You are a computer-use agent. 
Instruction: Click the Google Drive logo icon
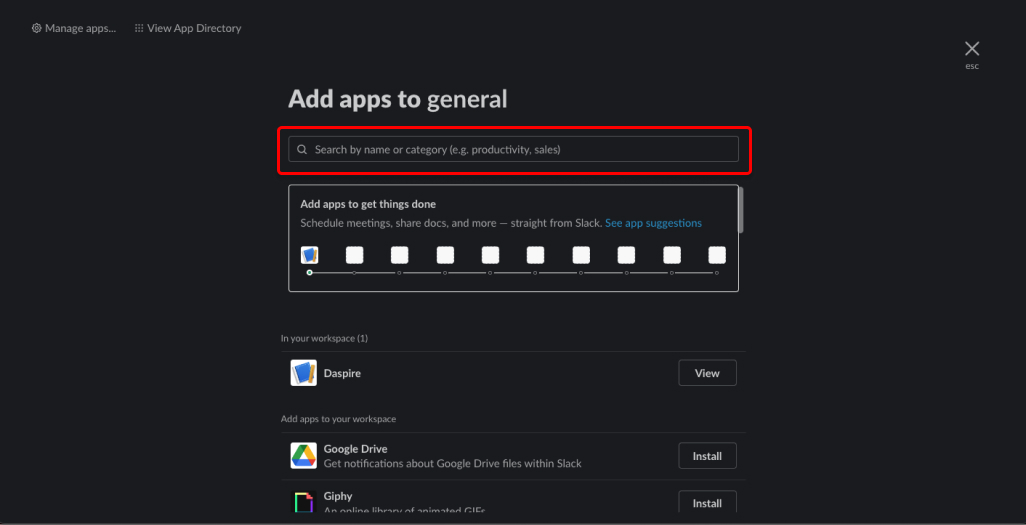(x=304, y=456)
